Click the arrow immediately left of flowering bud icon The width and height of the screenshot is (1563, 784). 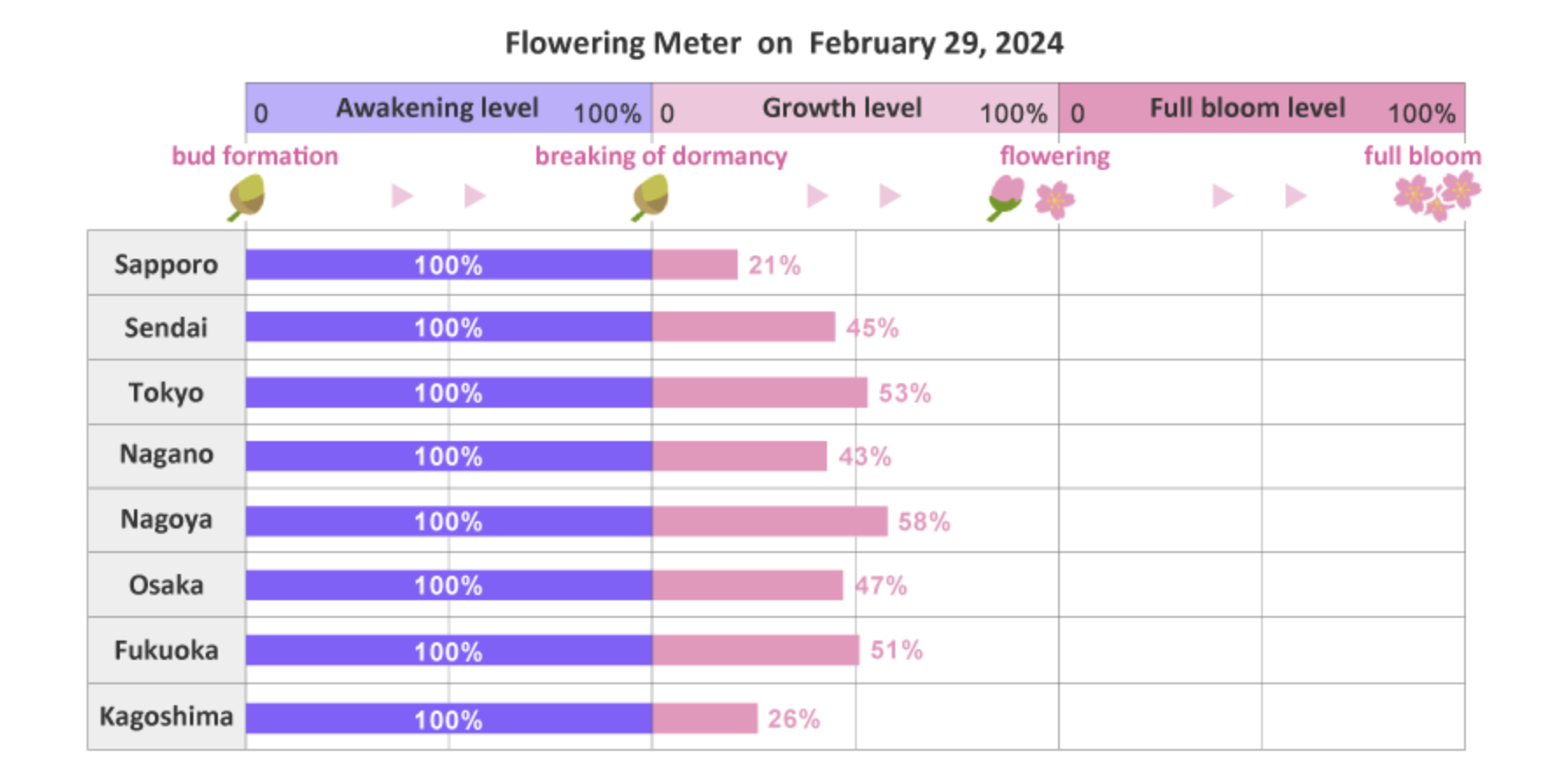tap(890, 196)
